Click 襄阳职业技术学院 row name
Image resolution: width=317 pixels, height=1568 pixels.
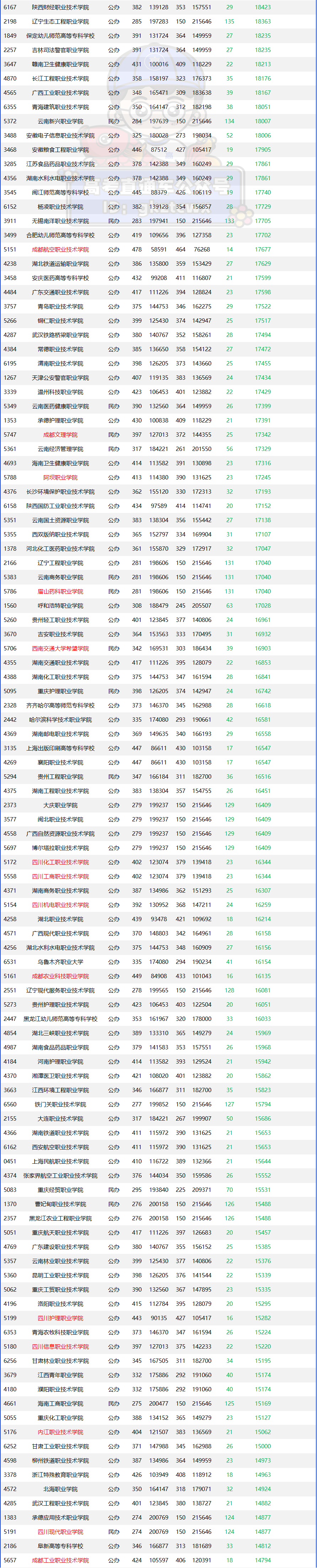[60, 763]
